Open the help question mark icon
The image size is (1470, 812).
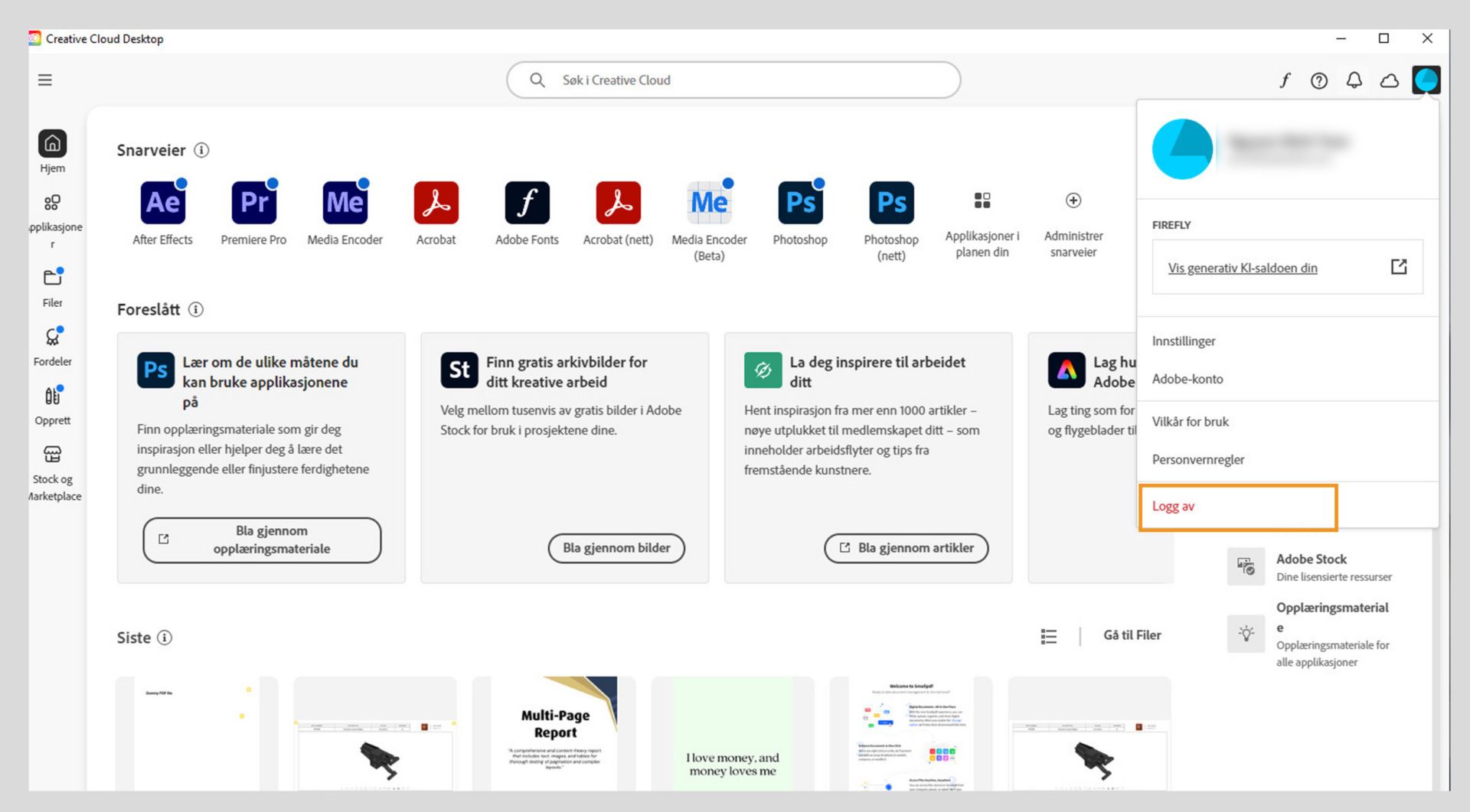pos(1319,80)
